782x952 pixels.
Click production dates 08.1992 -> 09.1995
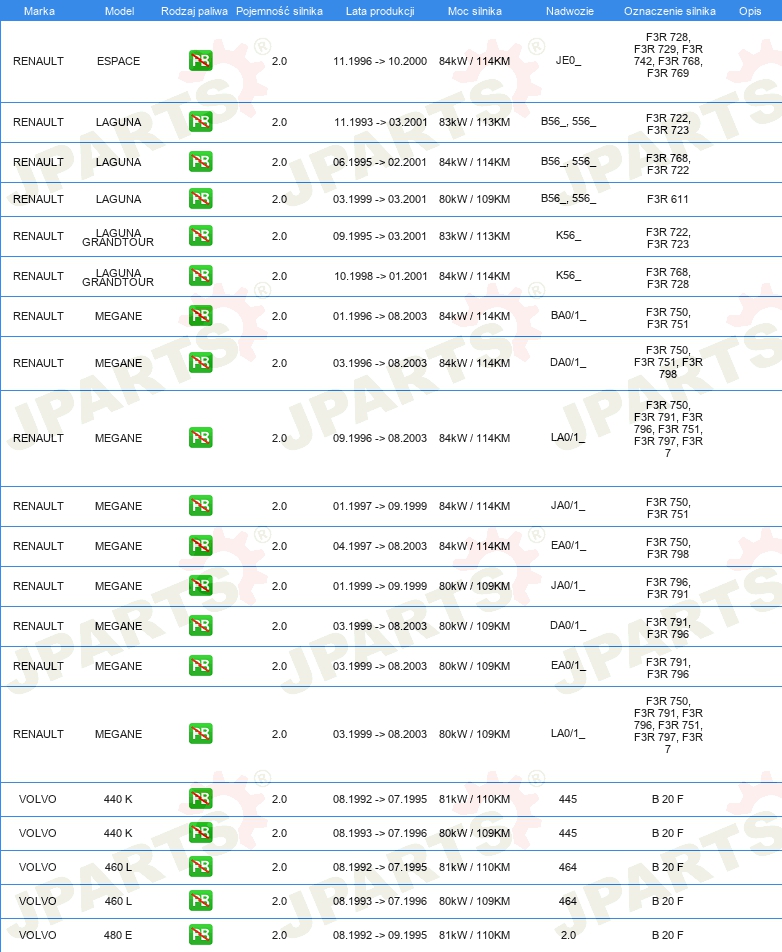click(x=380, y=935)
